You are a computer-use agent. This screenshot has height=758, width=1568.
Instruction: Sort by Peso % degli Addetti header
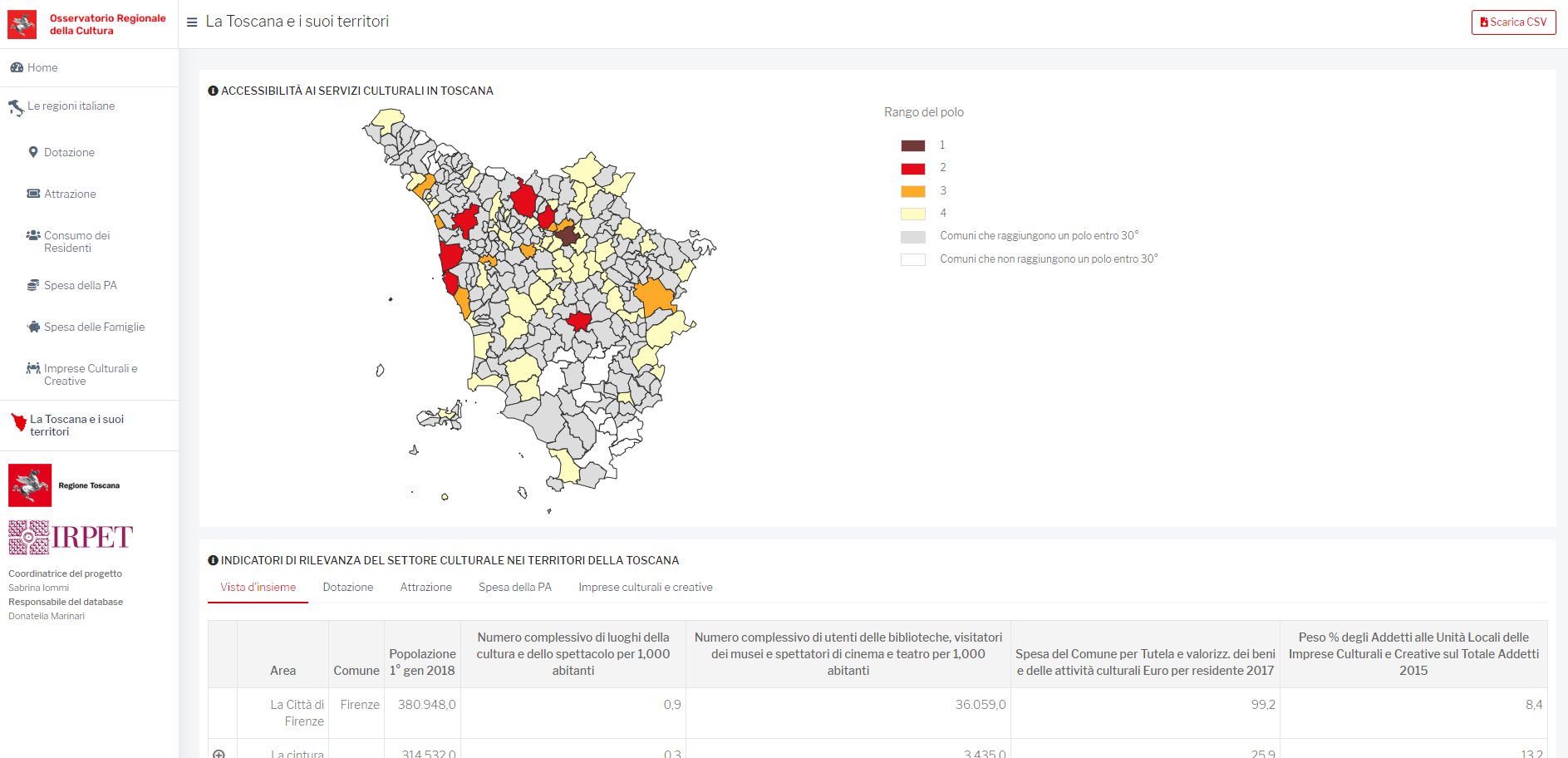pyautogui.click(x=1413, y=653)
